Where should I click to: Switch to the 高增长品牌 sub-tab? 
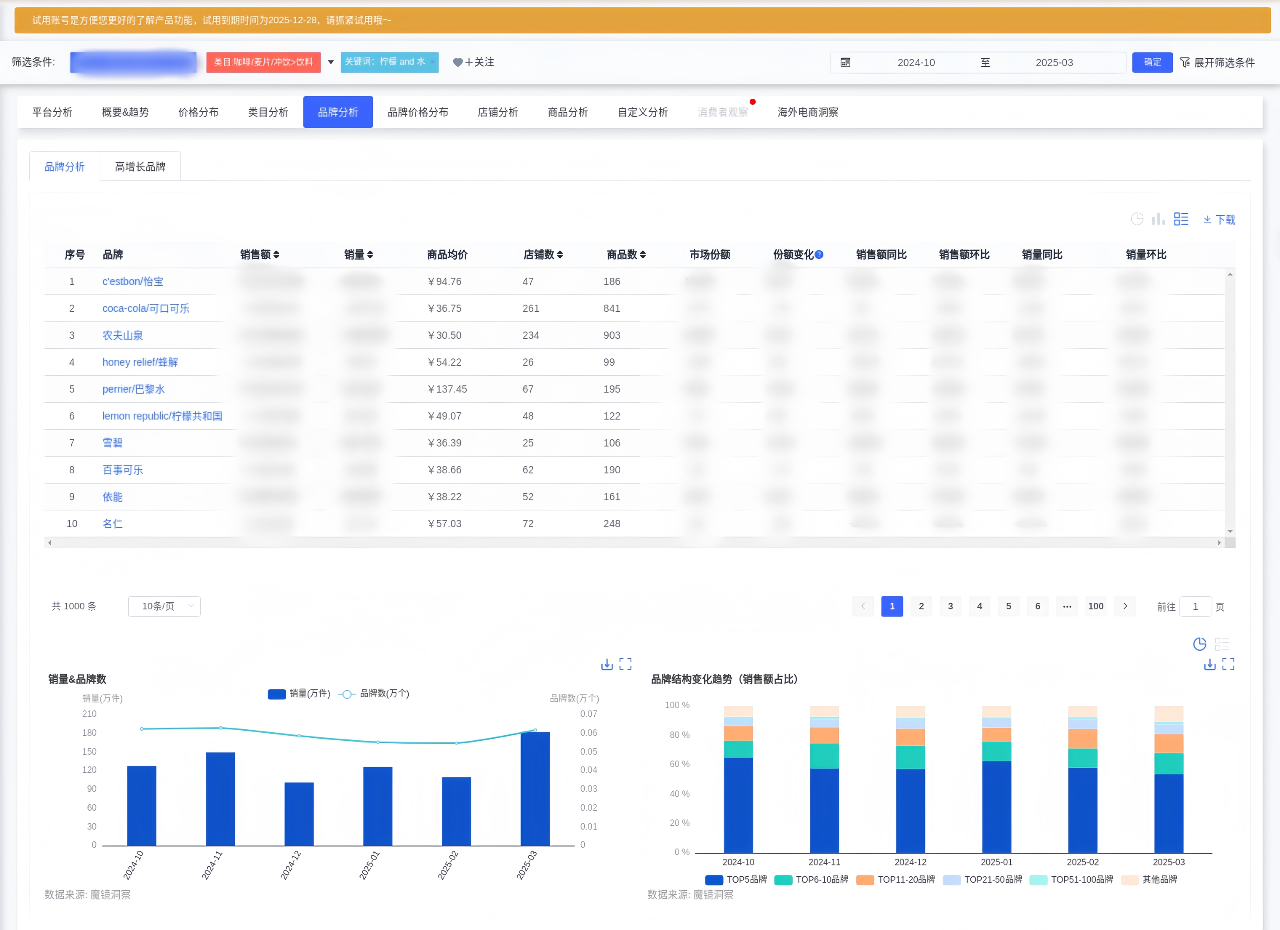click(x=140, y=167)
